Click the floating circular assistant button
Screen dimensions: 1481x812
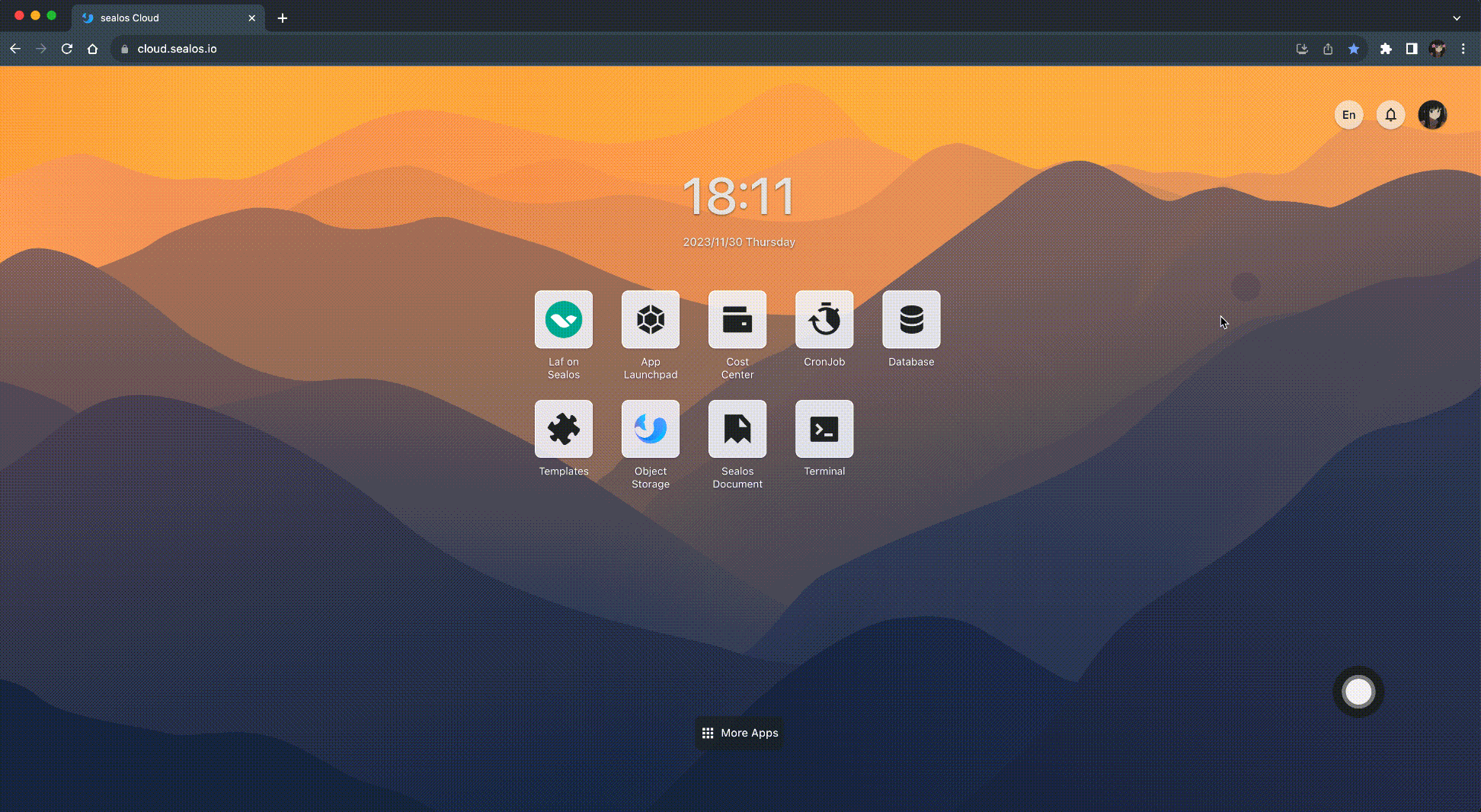1358,692
